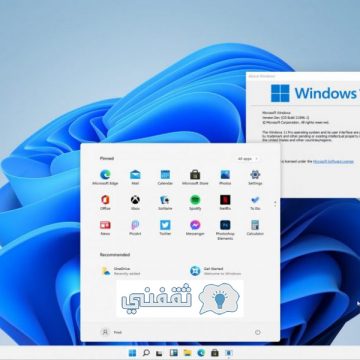Open the News app
Viewport: 360px width, 360px height.
(105, 228)
